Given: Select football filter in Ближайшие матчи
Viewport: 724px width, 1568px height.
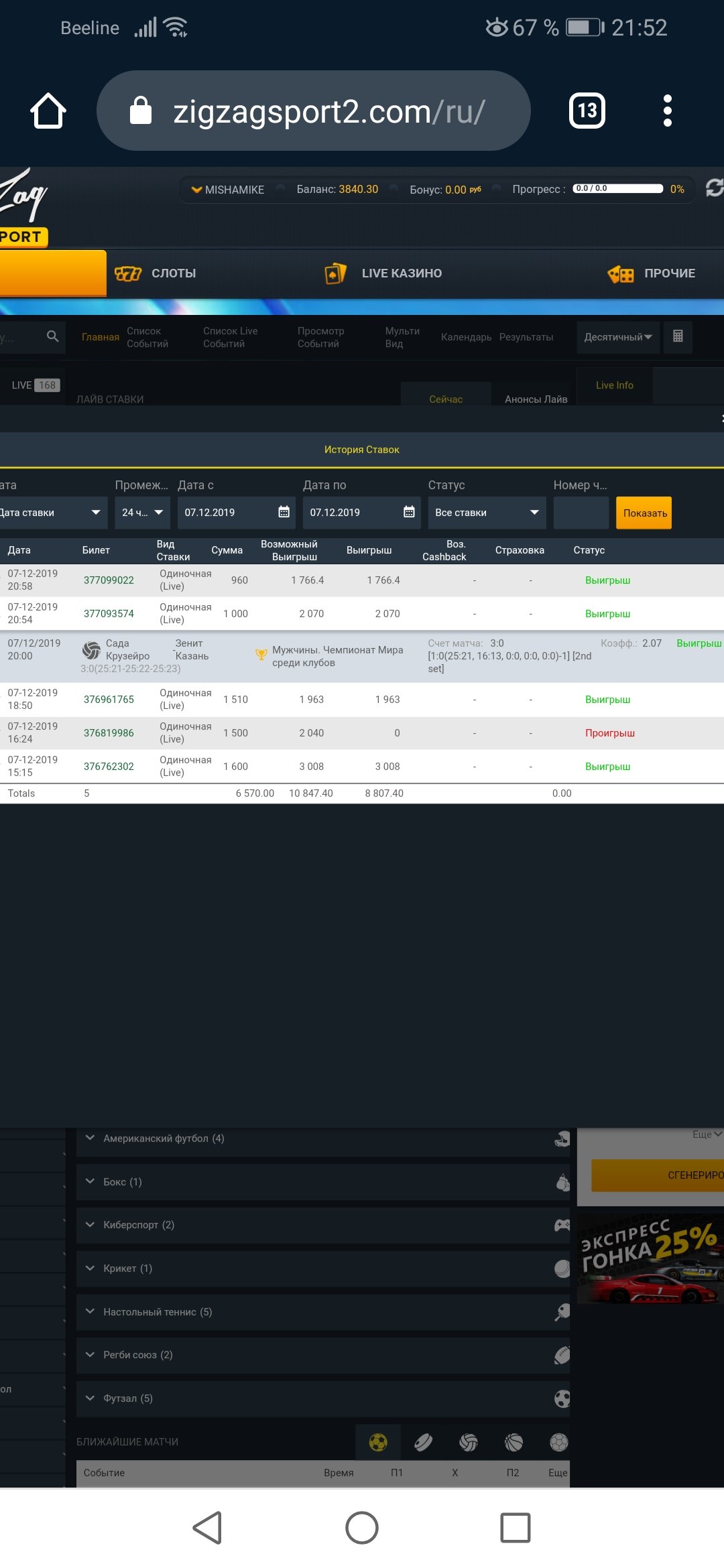Looking at the screenshot, I should (x=378, y=1442).
